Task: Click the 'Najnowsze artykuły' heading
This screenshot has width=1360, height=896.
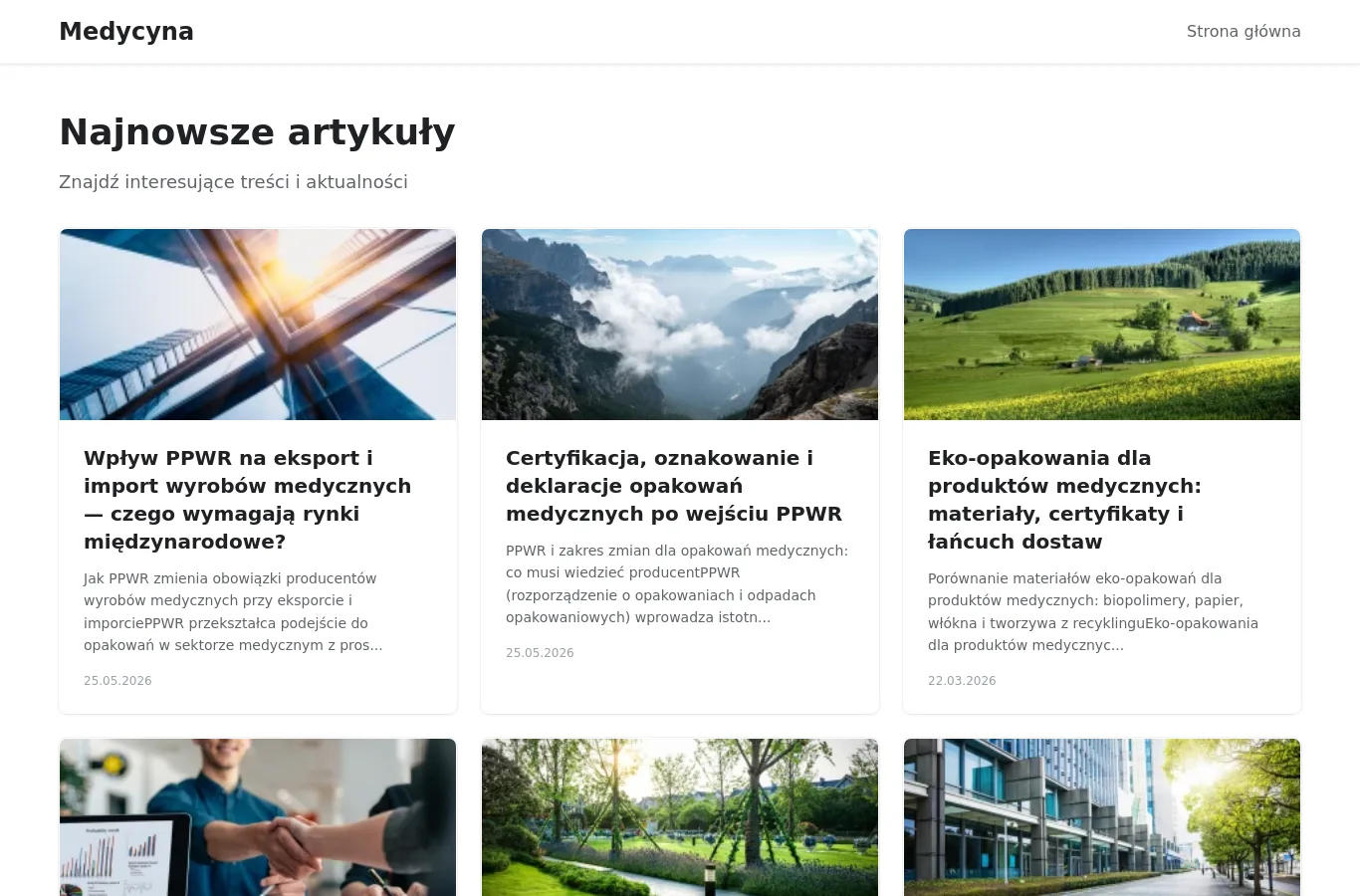Action: (257, 132)
